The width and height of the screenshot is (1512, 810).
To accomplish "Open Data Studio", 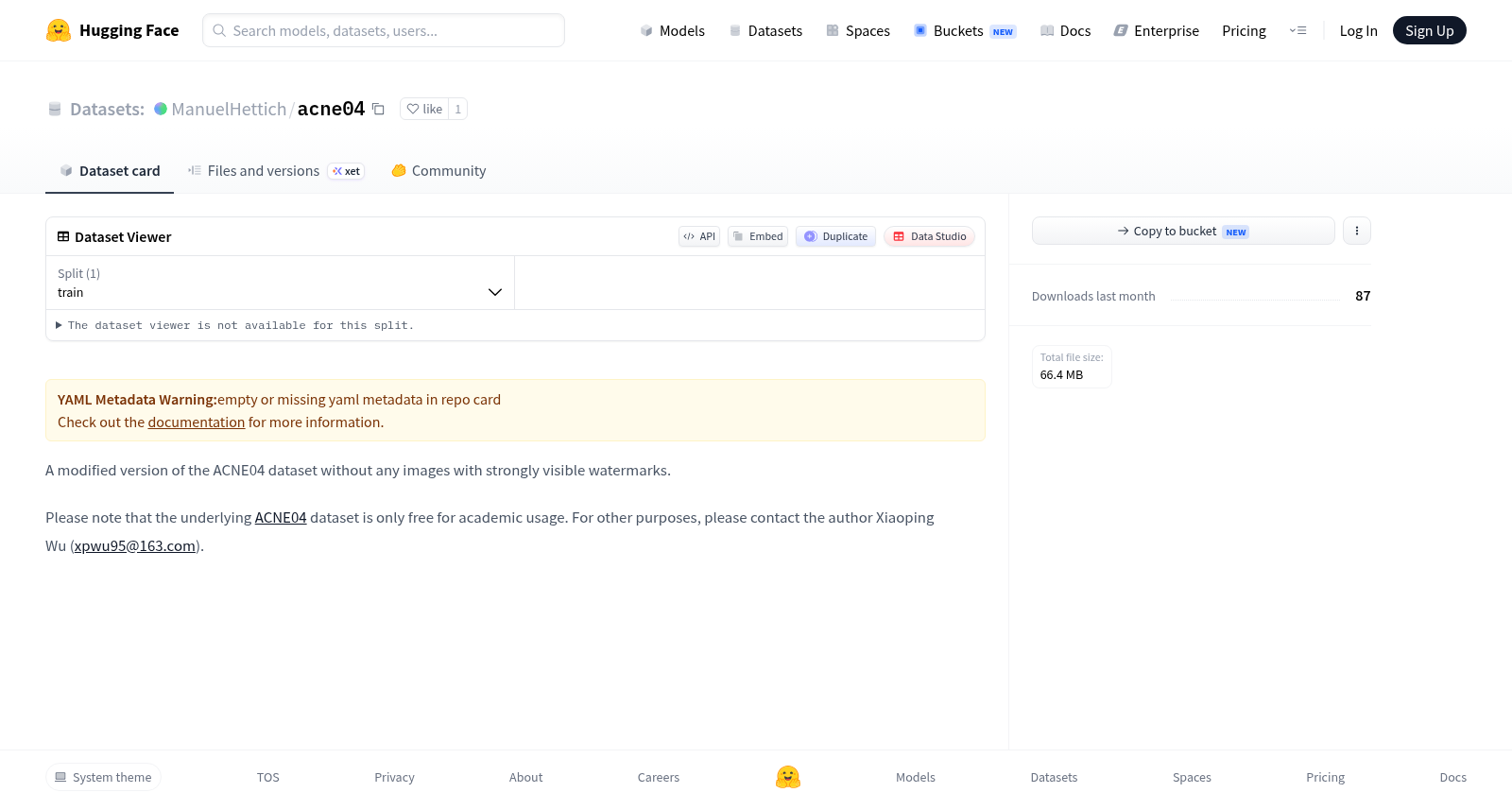I will [929, 236].
